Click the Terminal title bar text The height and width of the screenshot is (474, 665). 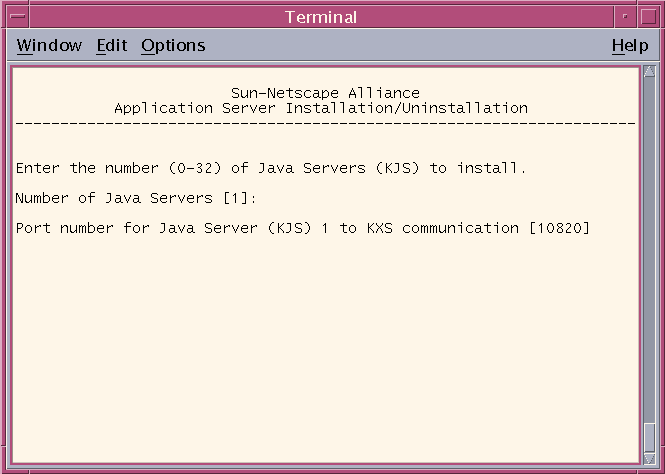coord(321,17)
